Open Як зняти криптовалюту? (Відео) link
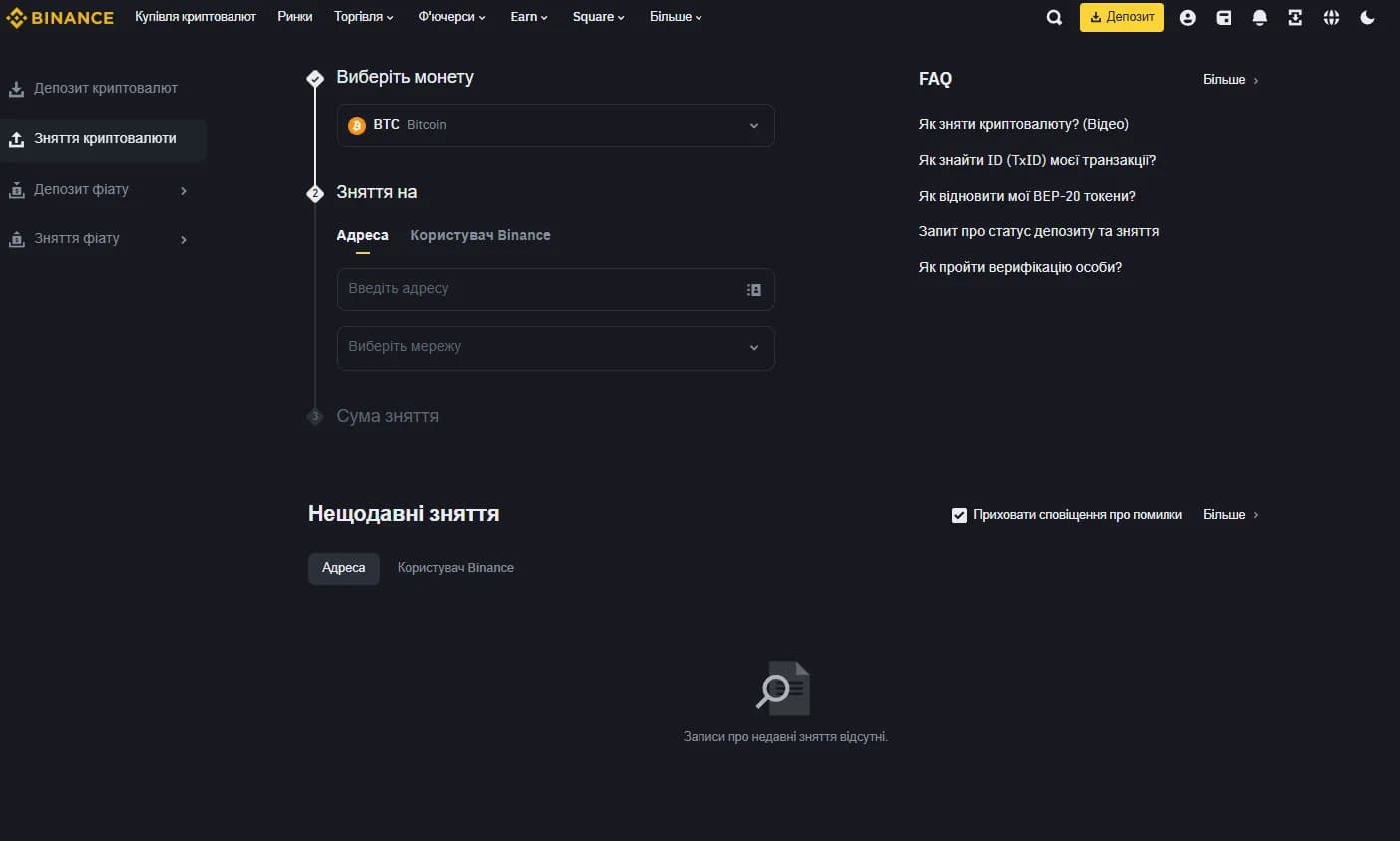Screen dimensions: 1400x841 (x=1023, y=124)
